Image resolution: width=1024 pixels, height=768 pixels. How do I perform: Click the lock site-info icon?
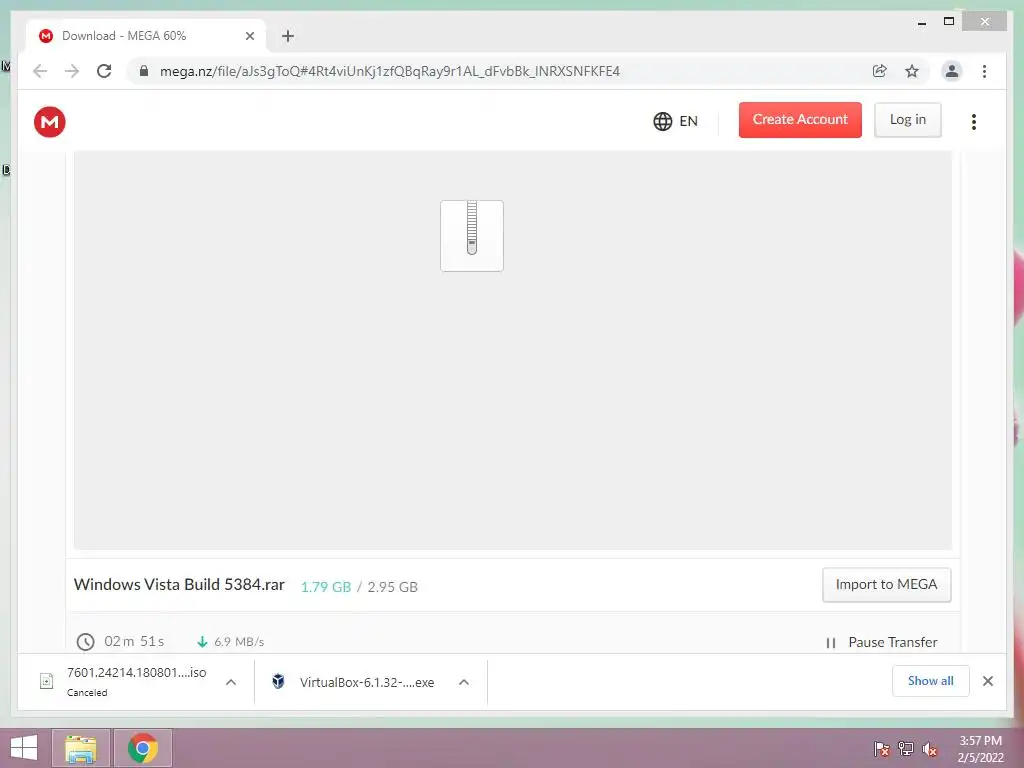[144, 71]
